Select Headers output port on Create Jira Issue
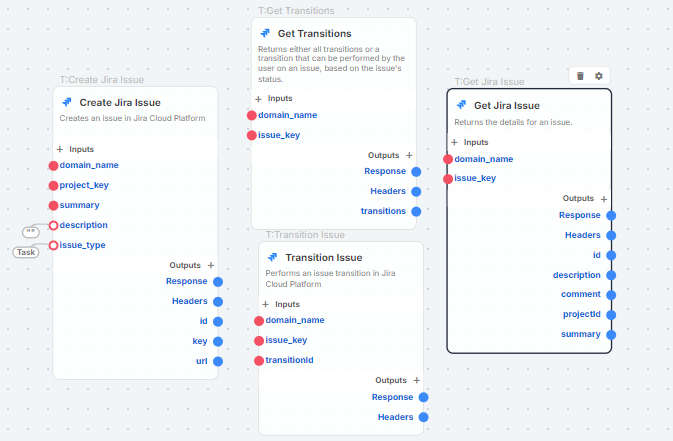The width and height of the screenshot is (673, 441). (x=218, y=301)
